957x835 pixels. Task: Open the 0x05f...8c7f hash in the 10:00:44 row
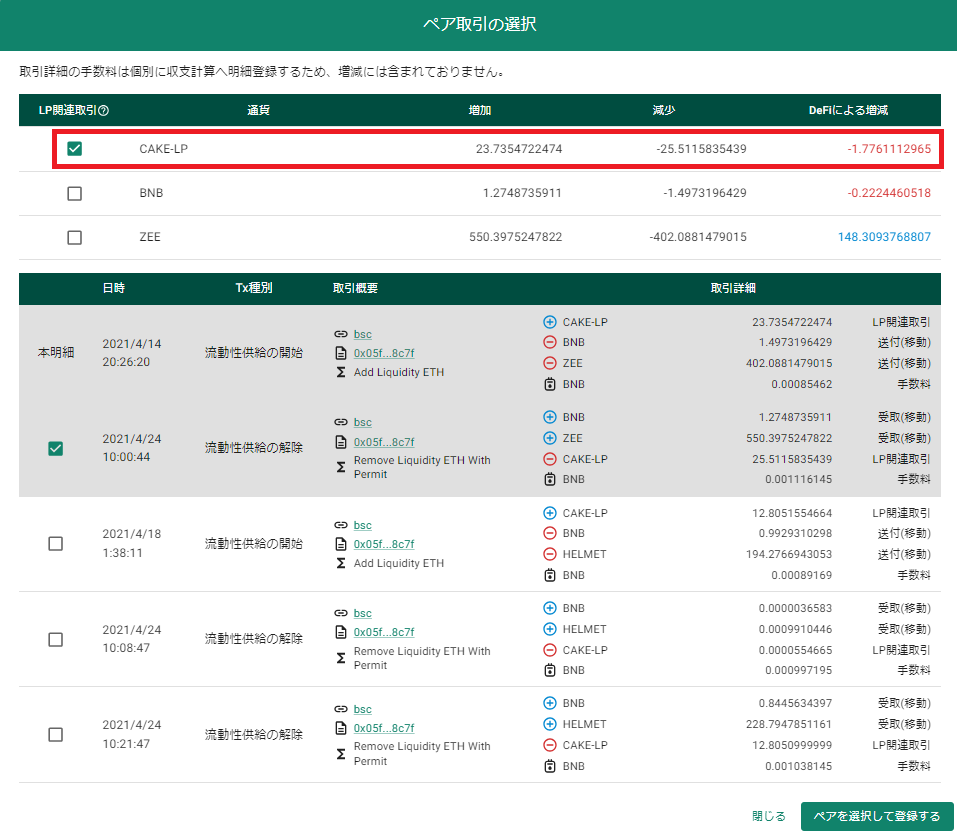tap(384, 442)
